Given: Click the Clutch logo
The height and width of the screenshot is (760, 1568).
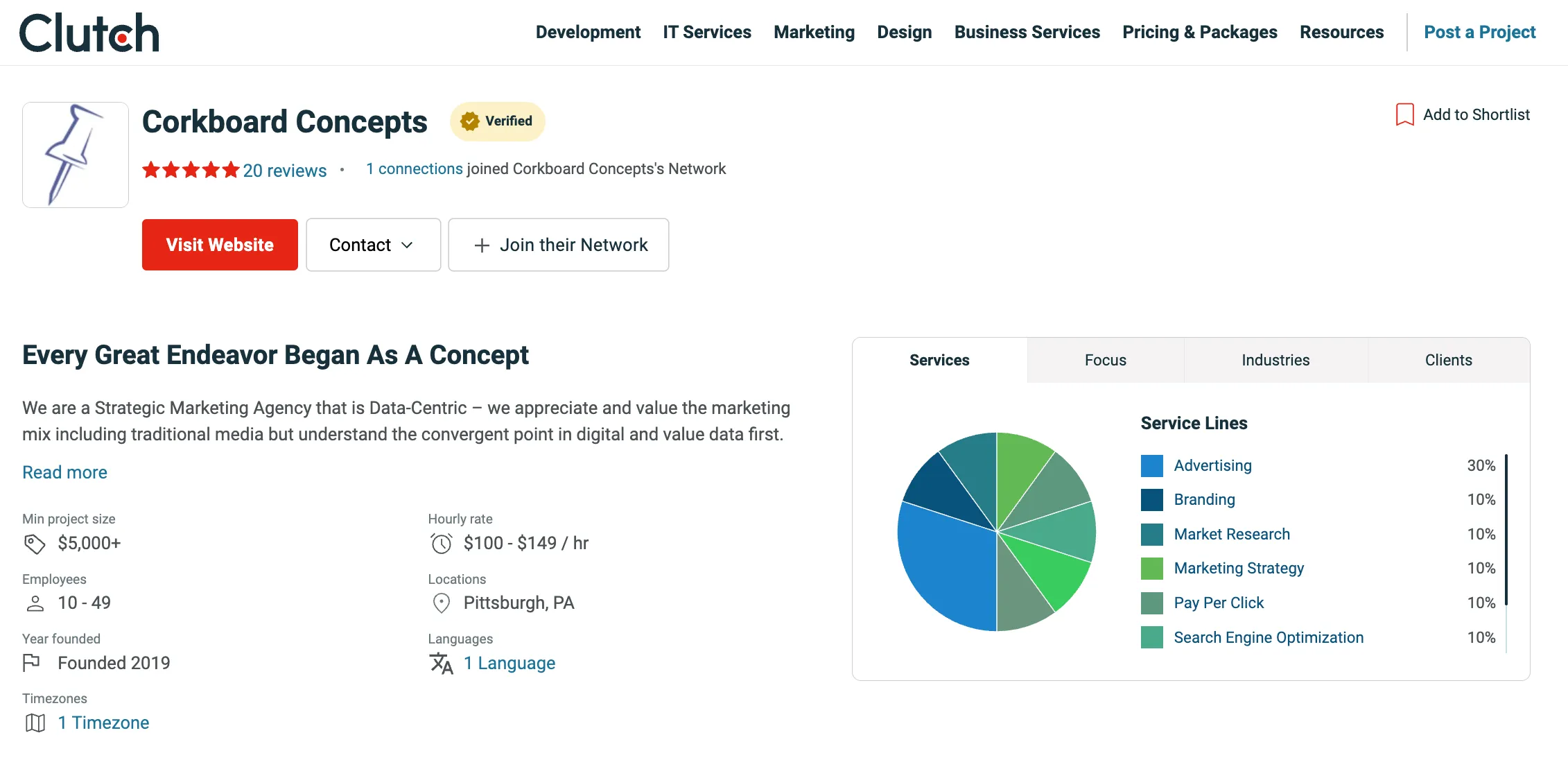Looking at the screenshot, I should tap(88, 32).
